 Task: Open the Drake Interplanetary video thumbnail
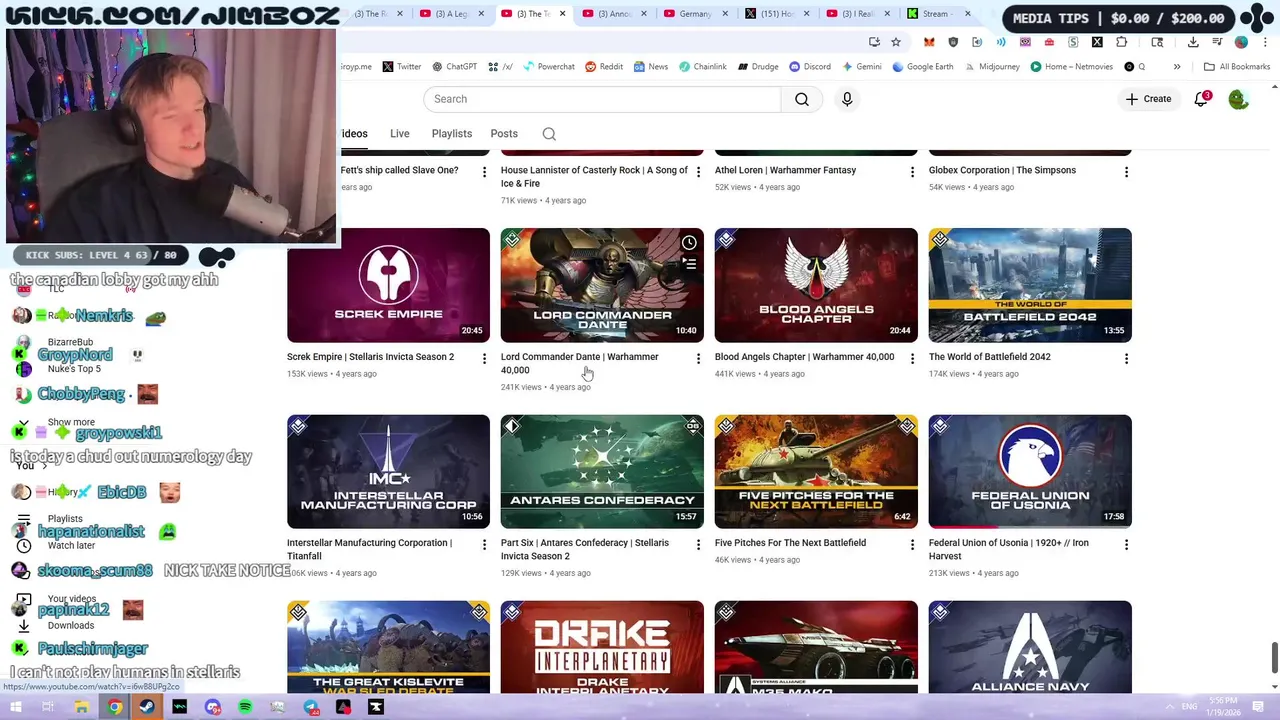click(602, 647)
